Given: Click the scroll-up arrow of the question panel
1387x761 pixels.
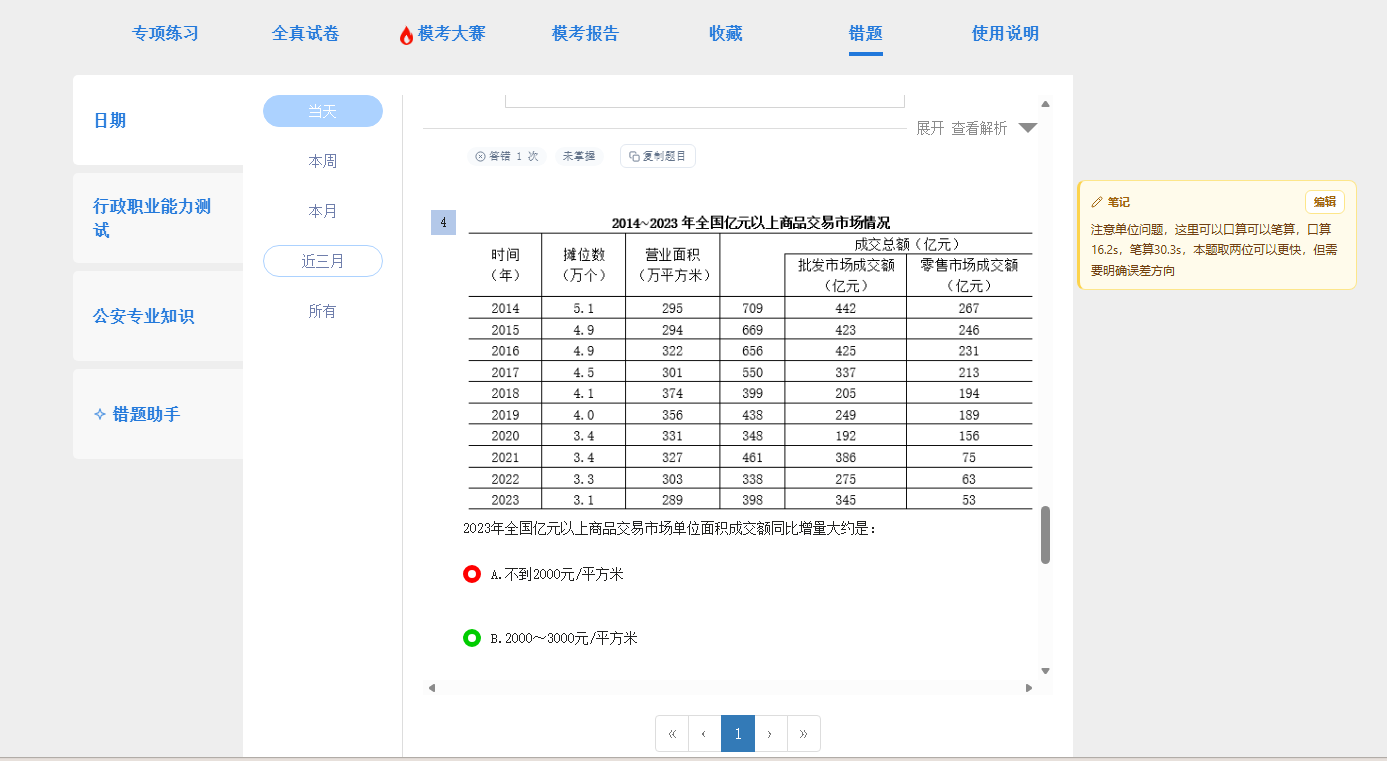Looking at the screenshot, I should tap(1045, 104).
